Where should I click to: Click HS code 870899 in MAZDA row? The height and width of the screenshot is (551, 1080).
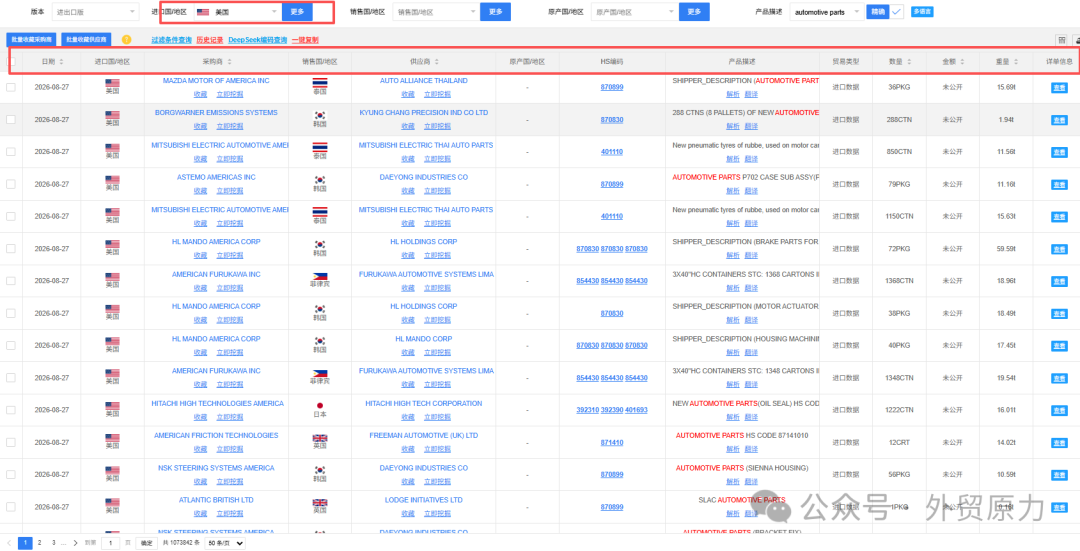(612, 87)
